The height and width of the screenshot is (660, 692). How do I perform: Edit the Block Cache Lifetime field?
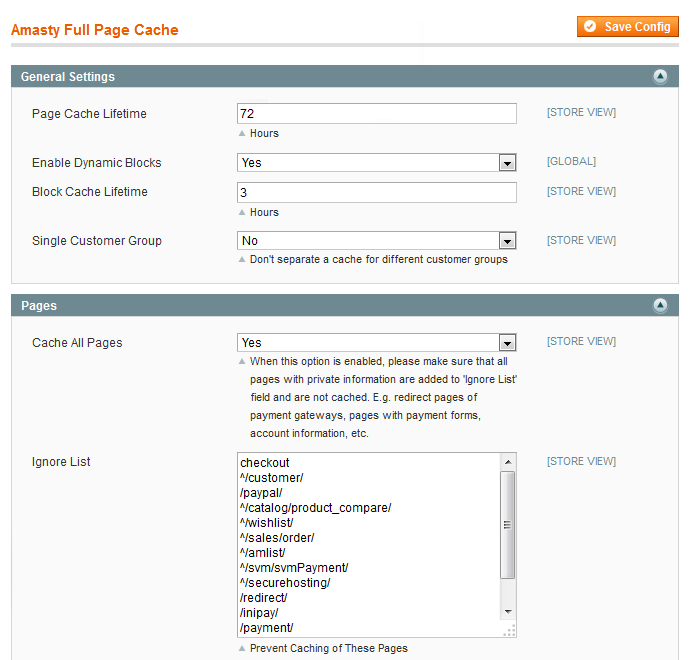(x=376, y=192)
